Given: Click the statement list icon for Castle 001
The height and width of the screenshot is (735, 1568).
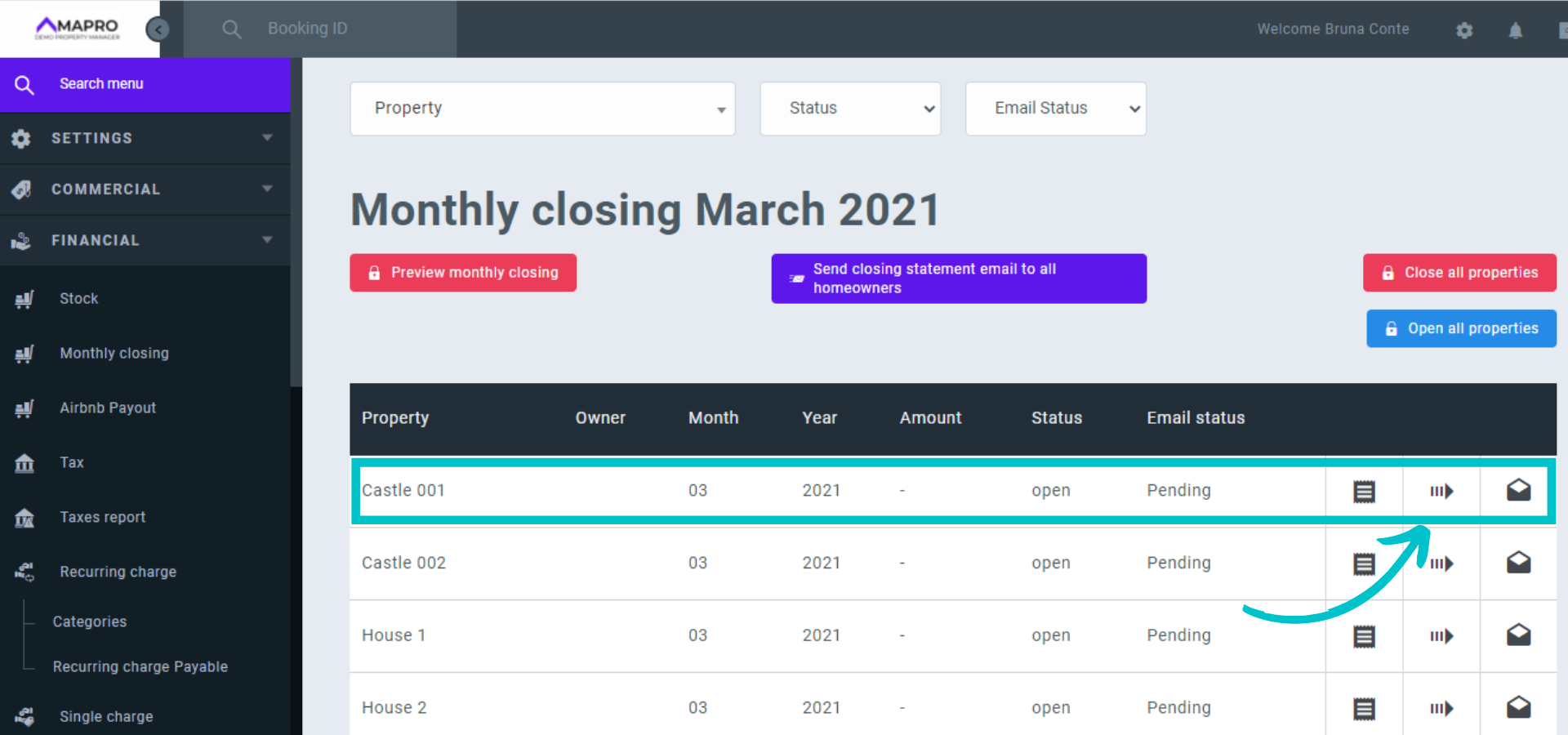Looking at the screenshot, I should [1364, 491].
